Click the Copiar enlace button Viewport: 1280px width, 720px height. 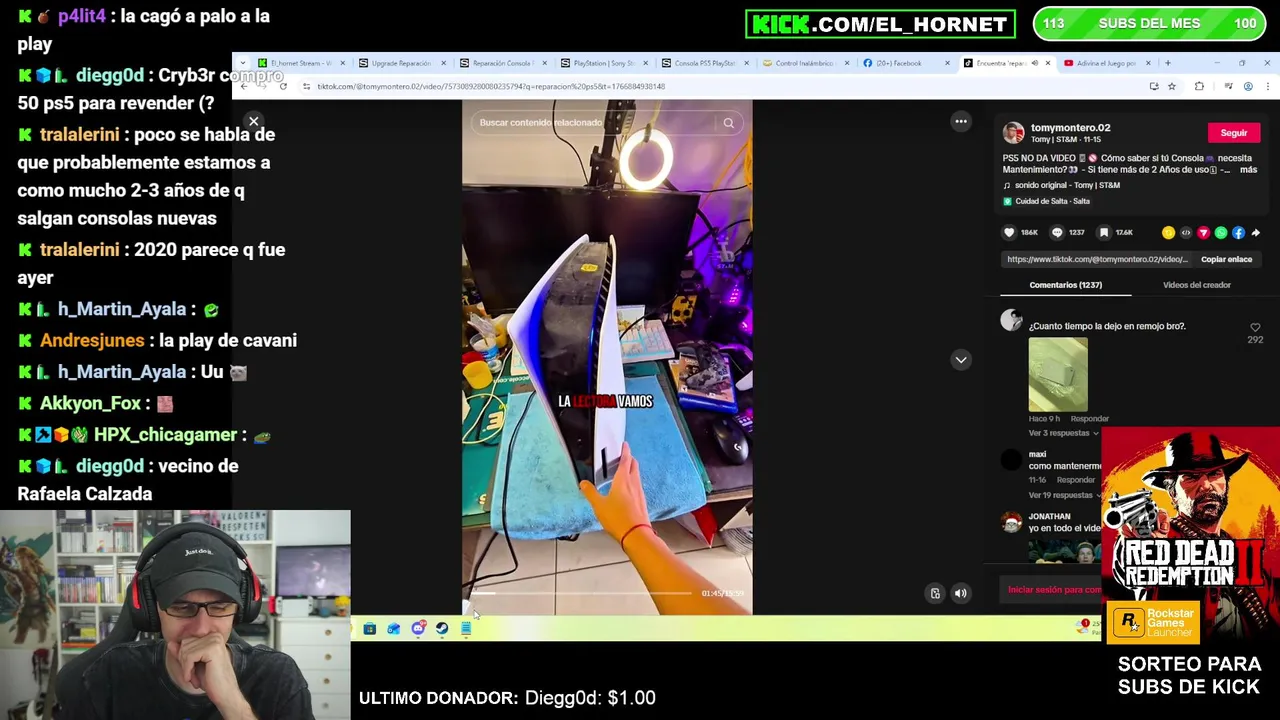coord(1226,260)
